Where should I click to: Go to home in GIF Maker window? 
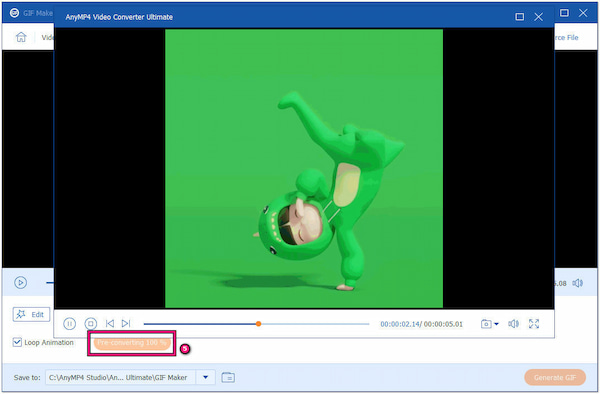(x=21, y=37)
